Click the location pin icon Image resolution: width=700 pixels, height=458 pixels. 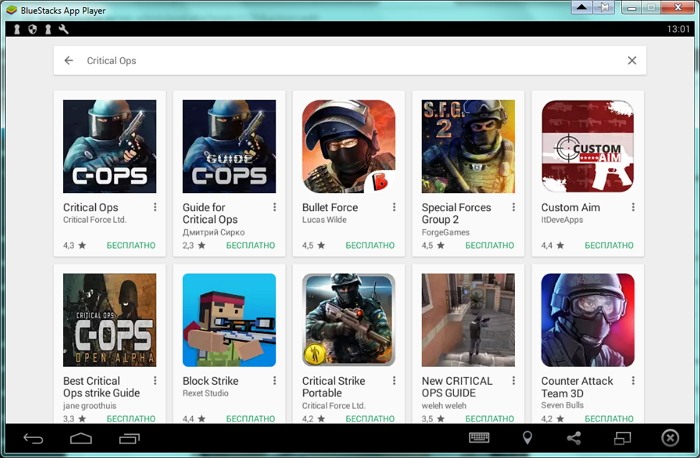click(x=527, y=438)
